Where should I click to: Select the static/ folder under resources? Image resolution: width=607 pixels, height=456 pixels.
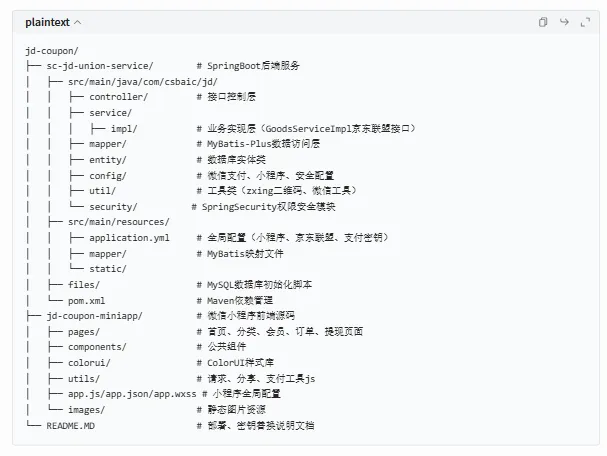coord(108,269)
